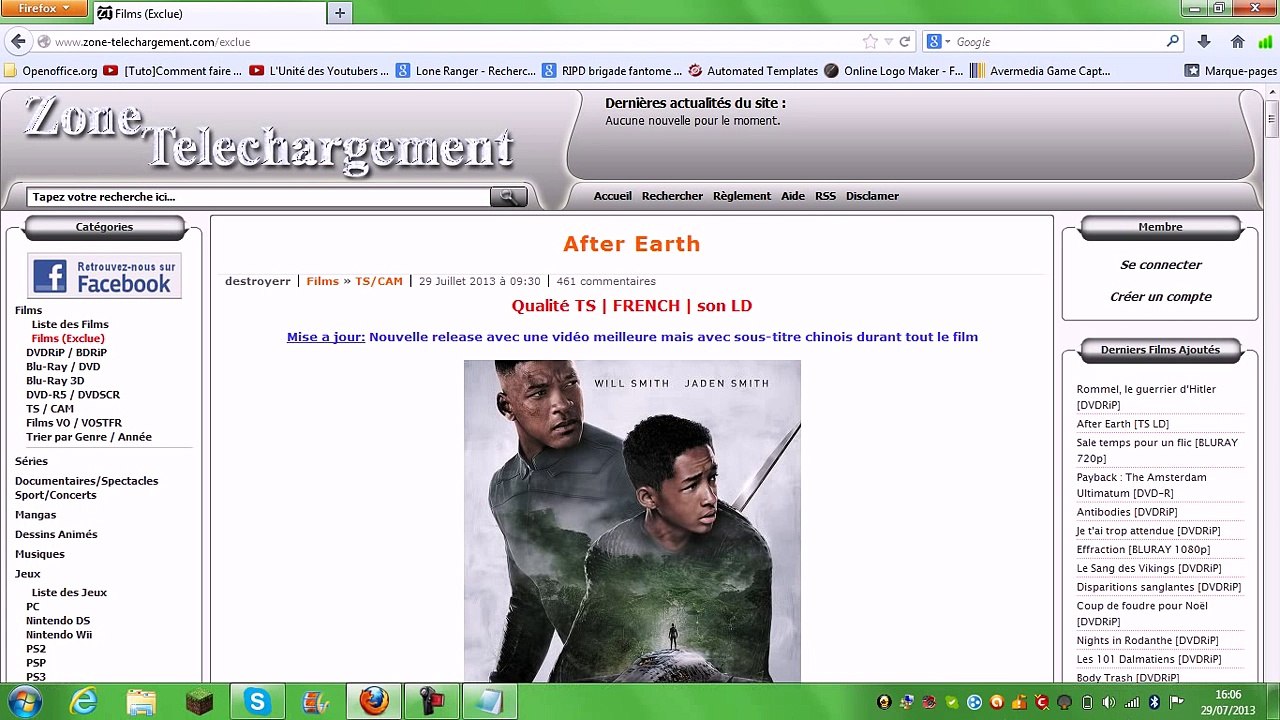This screenshot has height=720, width=1280.
Task: Open the Musiques category
Action: click(x=40, y=554)
